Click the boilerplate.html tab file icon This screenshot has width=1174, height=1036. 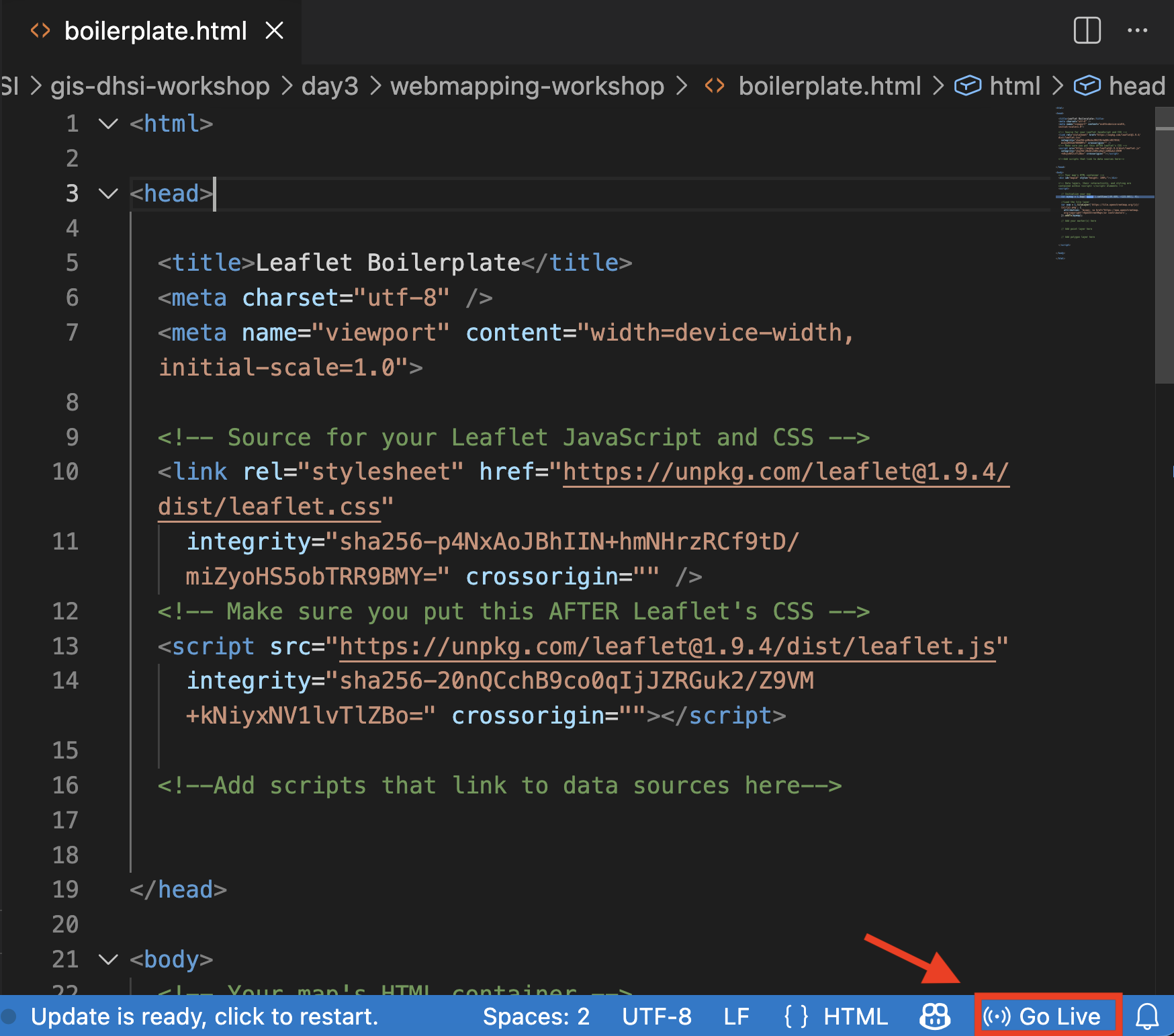(x=40, y=31)
